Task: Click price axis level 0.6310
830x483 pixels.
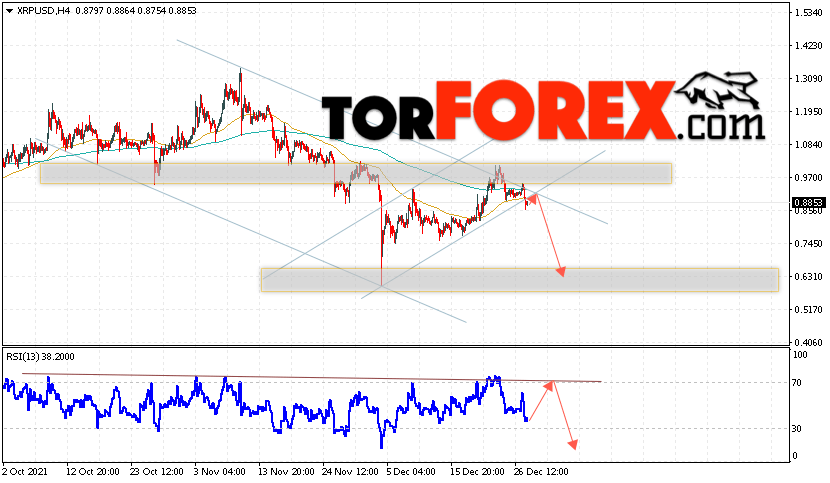Action: [809, 276]
